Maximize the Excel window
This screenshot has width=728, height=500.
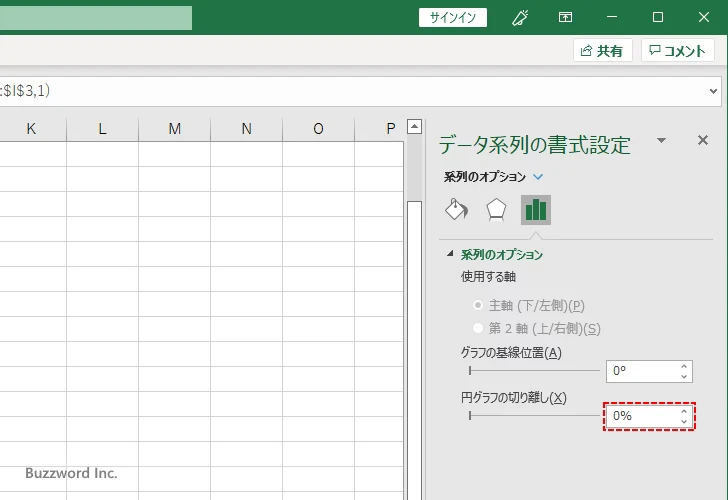[x=657, y=17]
